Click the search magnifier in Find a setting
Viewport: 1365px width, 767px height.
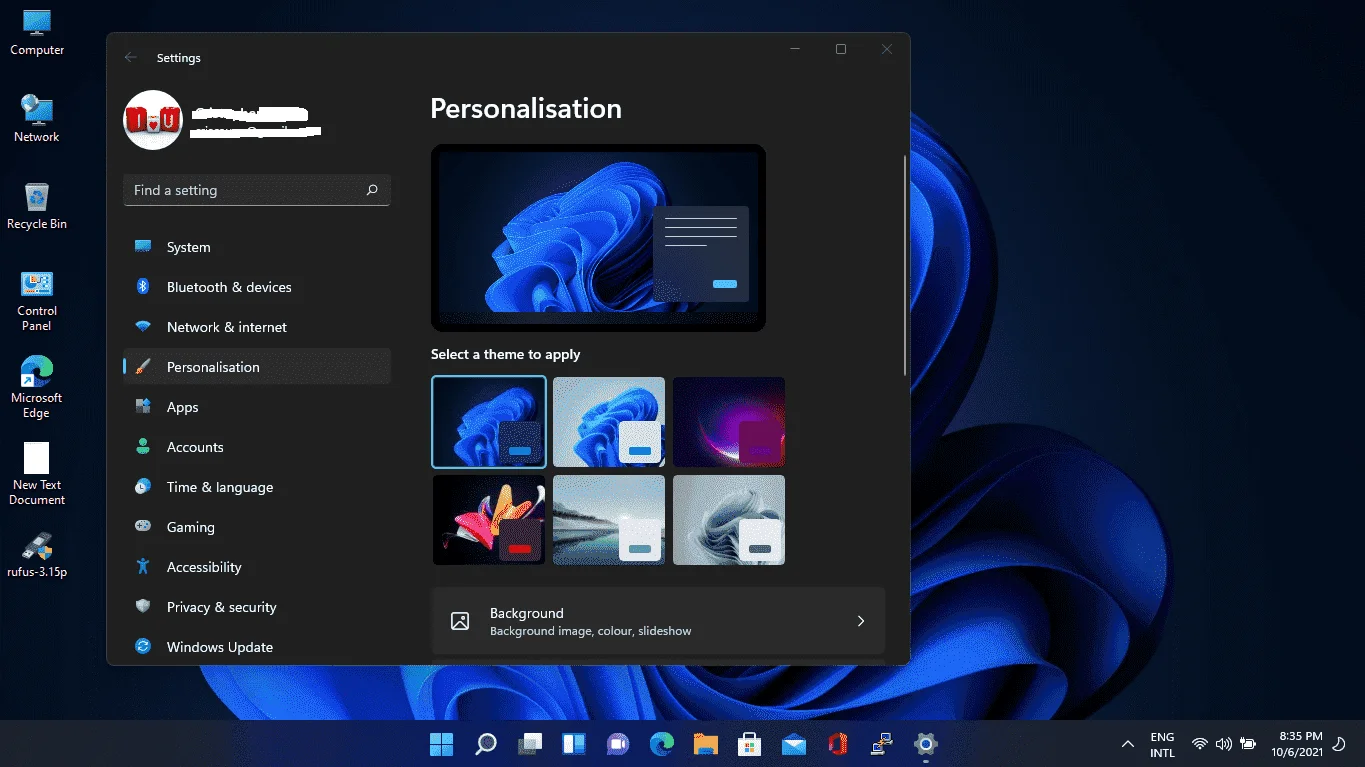(x=372, y=190)
